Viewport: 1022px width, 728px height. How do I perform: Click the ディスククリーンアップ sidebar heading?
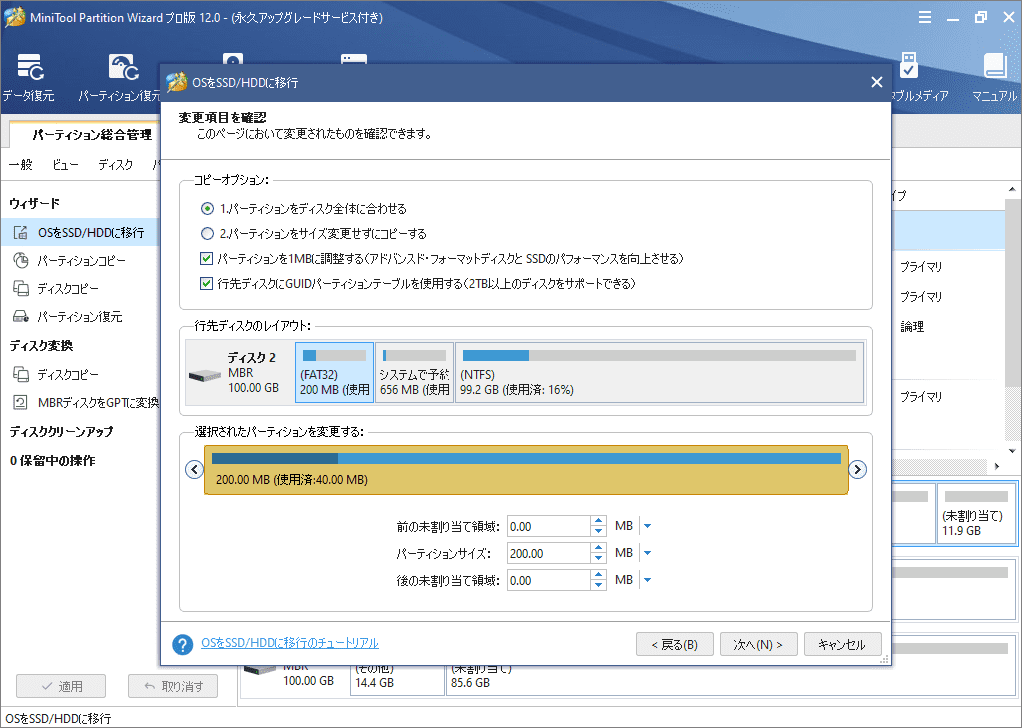61,431
